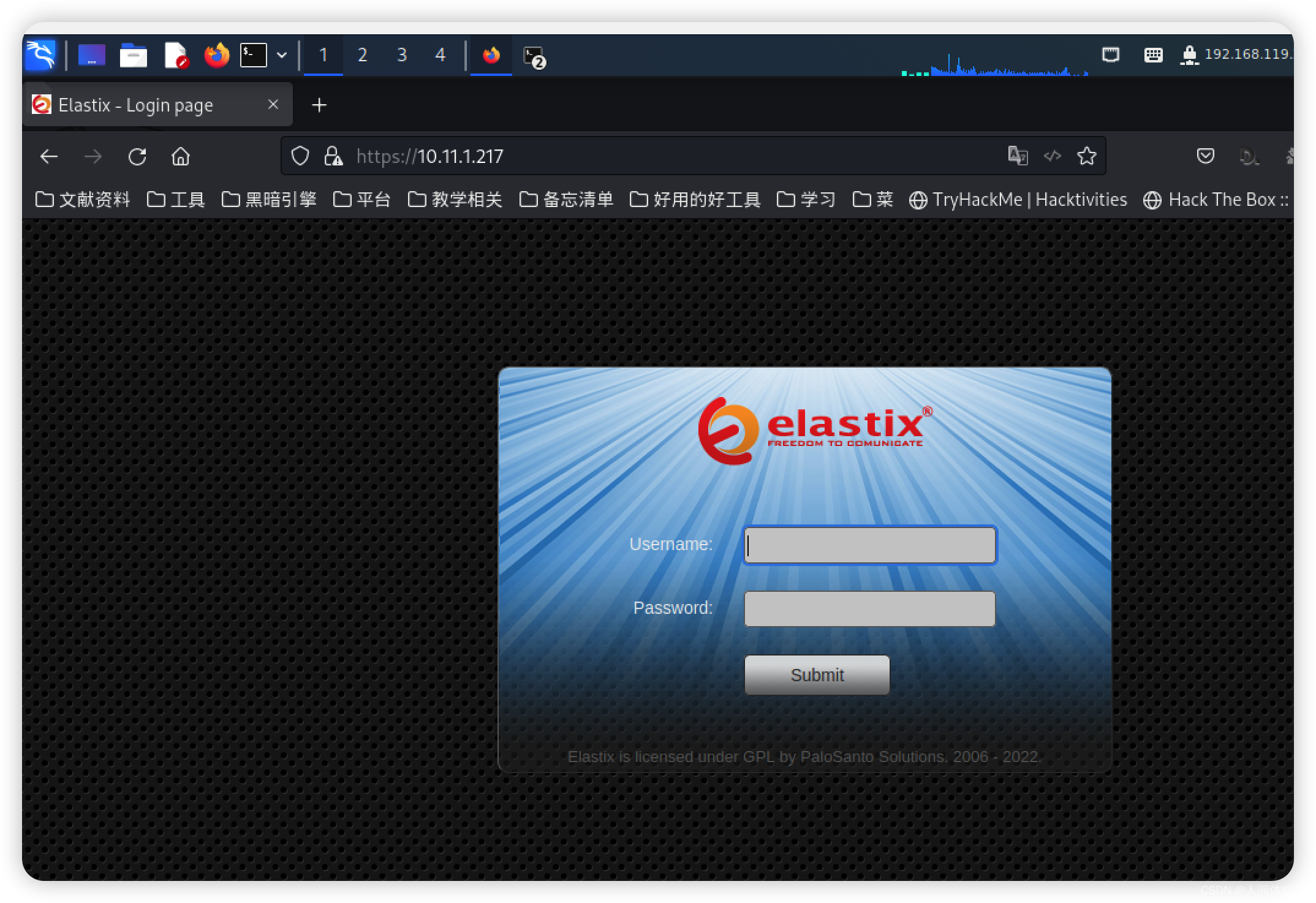Open the 文献资料 bookmarks folder

83,200
